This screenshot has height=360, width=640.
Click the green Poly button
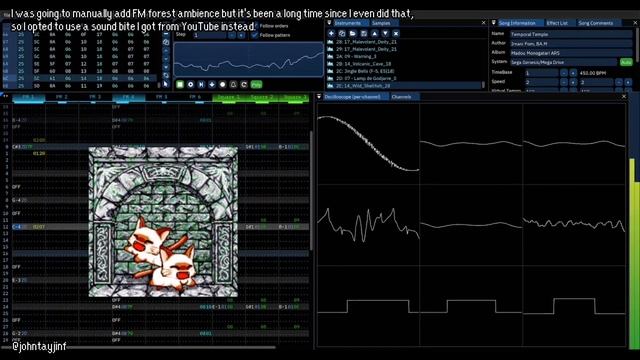pyautogui.click(x=256, y=84)
